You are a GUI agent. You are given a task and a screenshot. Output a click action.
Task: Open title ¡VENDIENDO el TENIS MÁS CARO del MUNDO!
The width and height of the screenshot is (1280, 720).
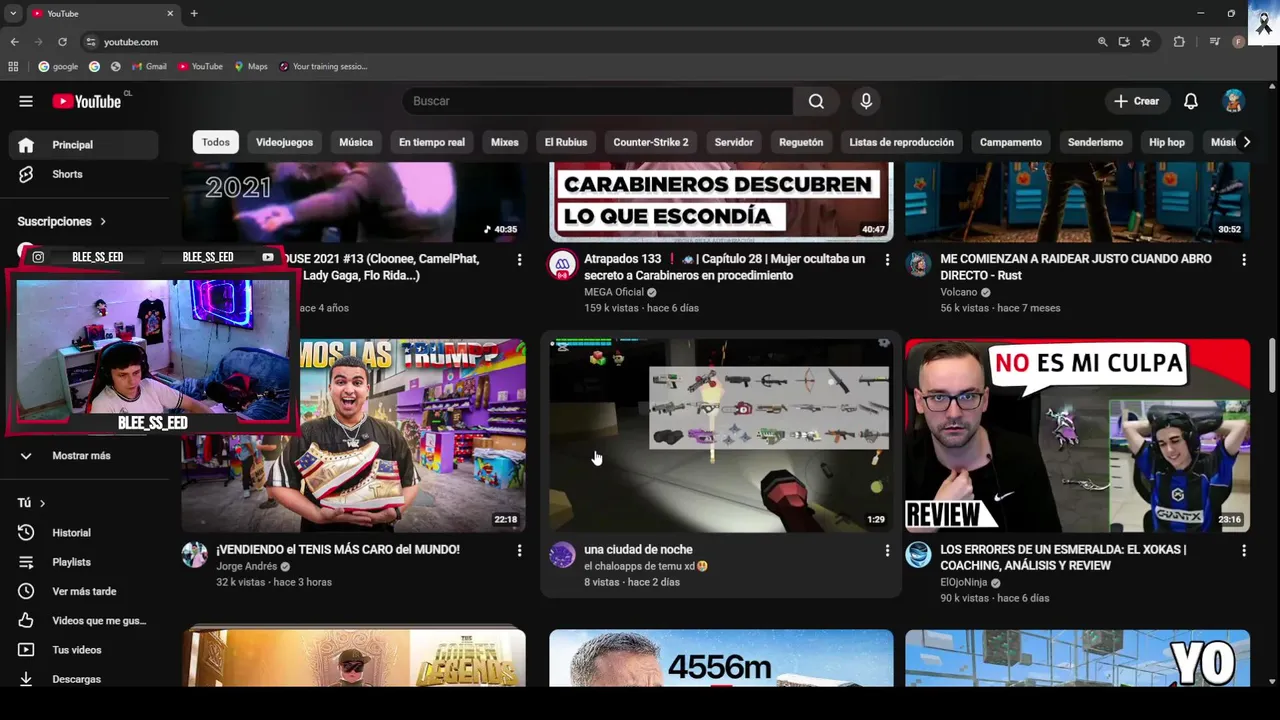[x=338, y=549]
